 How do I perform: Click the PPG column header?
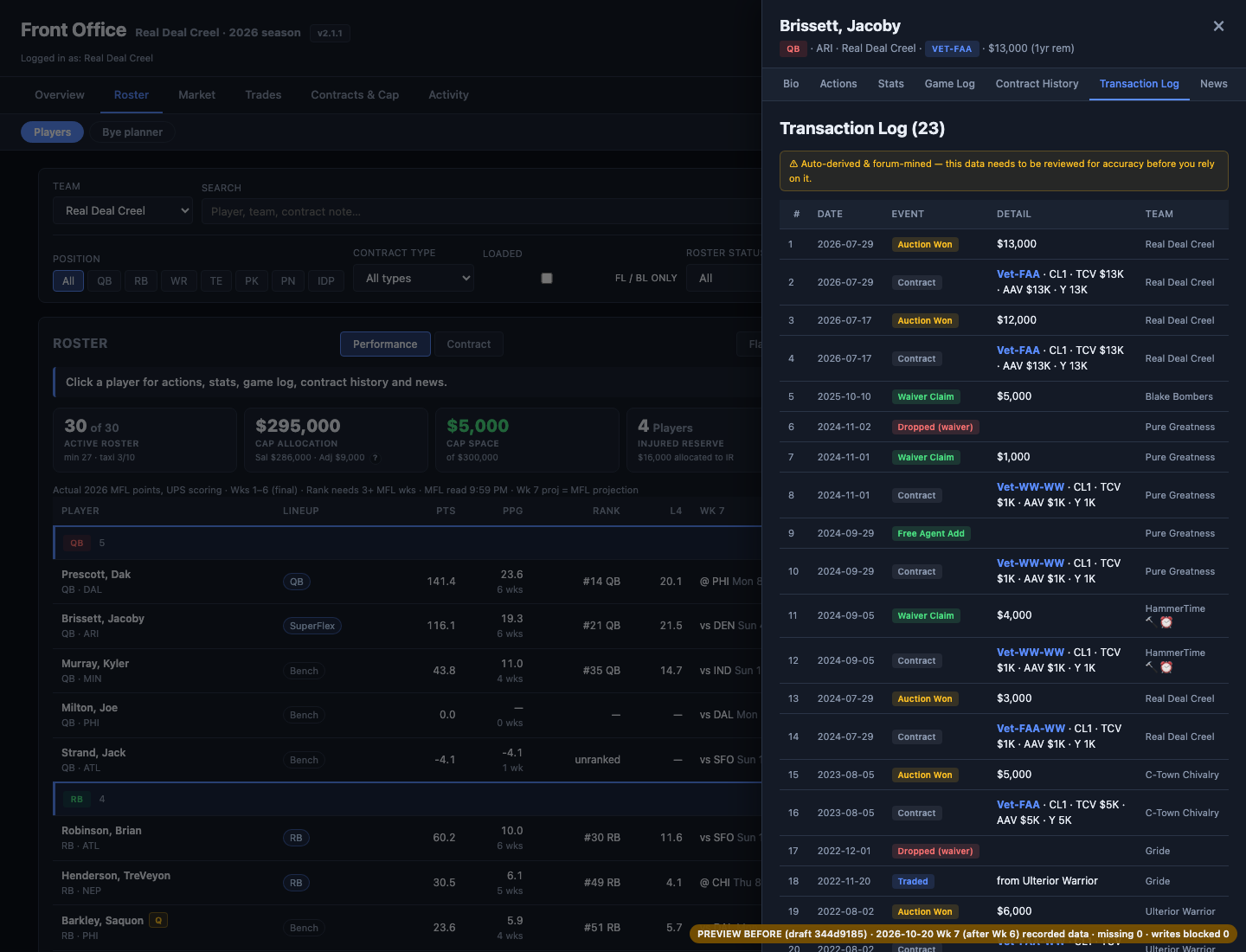tap(513, 511)
